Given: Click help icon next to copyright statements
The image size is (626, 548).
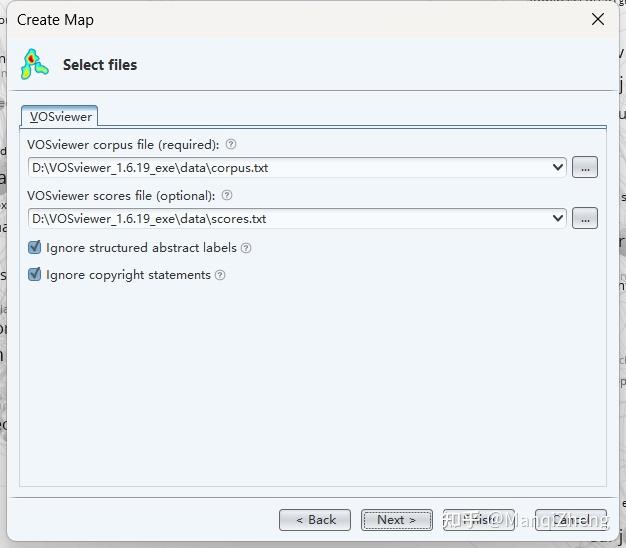Looking at the screenshot, I should (x=220, y=275).
